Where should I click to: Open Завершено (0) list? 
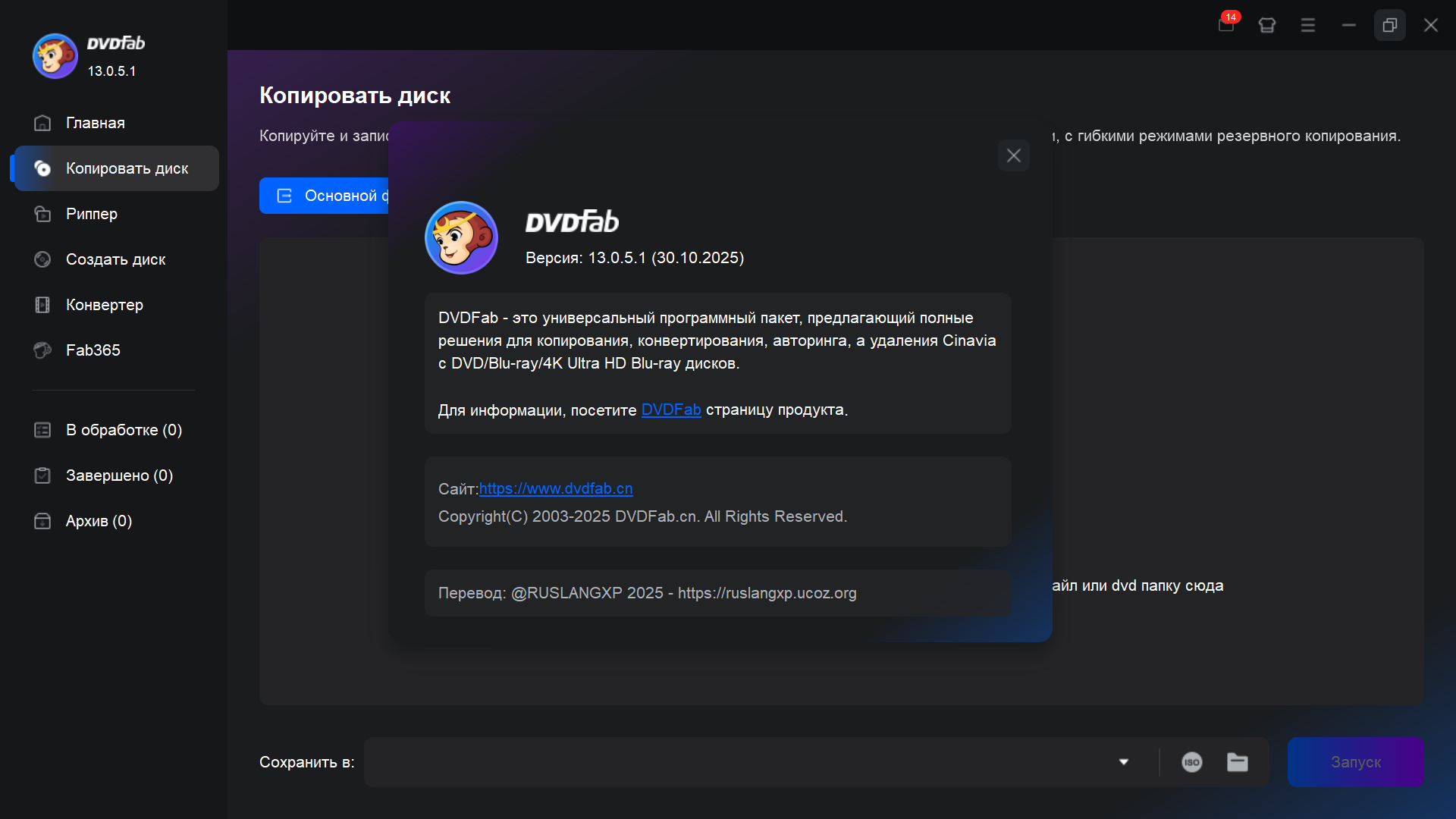click(x=119, y=475)
